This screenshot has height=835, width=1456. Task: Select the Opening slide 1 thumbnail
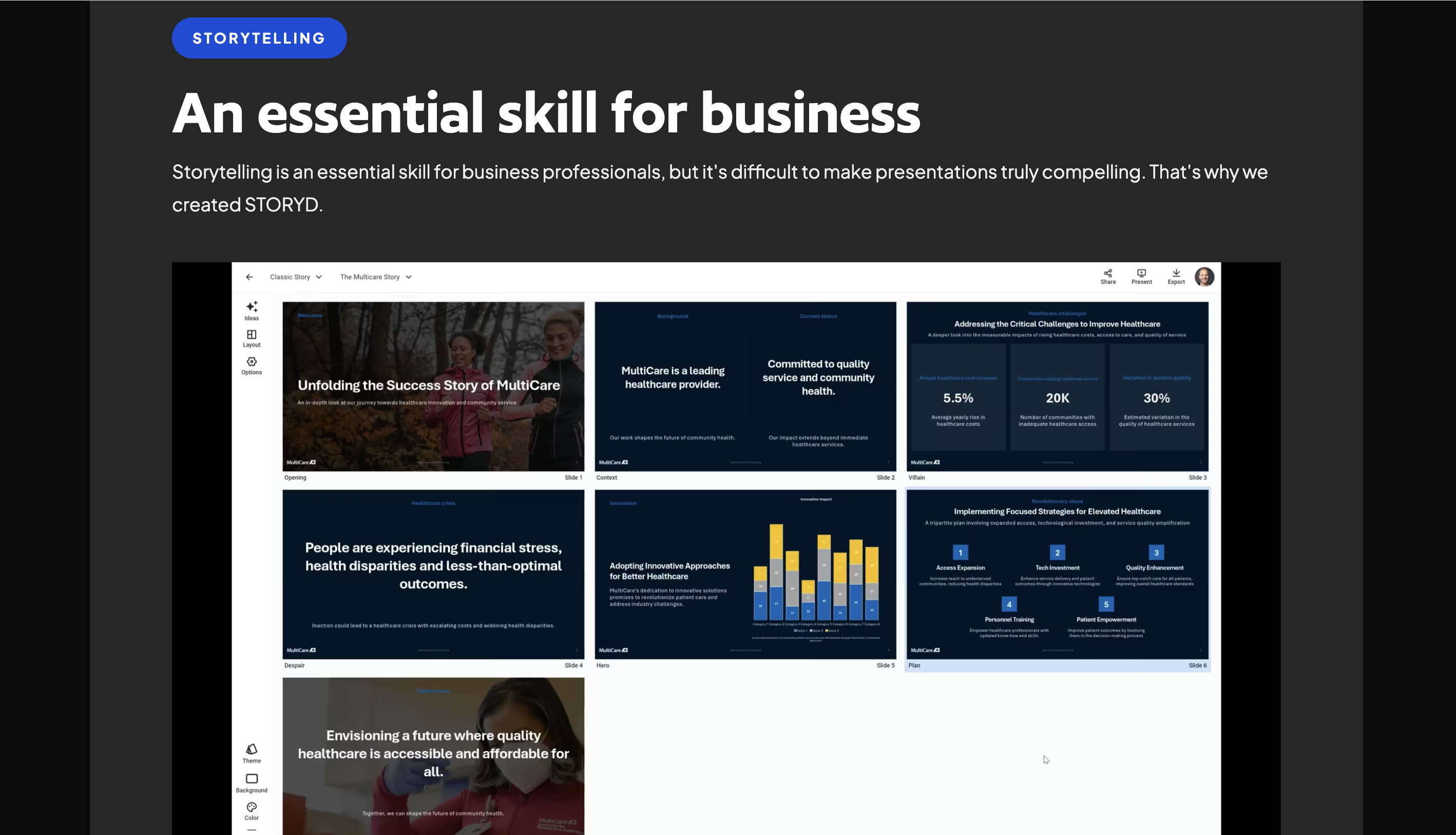coord(433,386)
